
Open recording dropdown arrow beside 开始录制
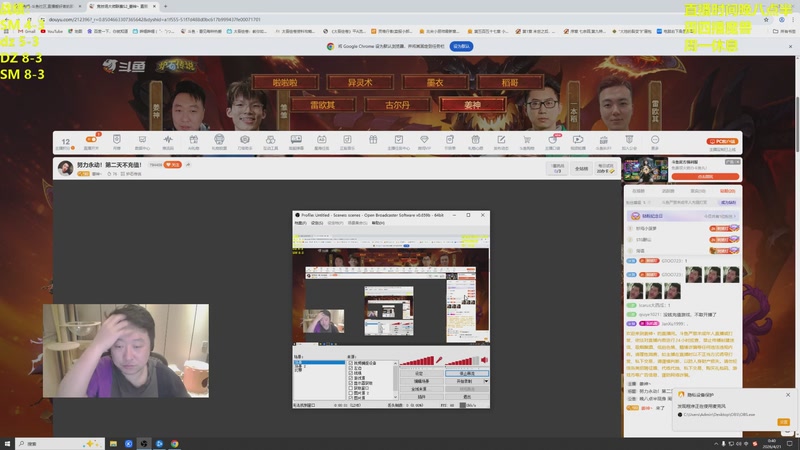[486, 381]
